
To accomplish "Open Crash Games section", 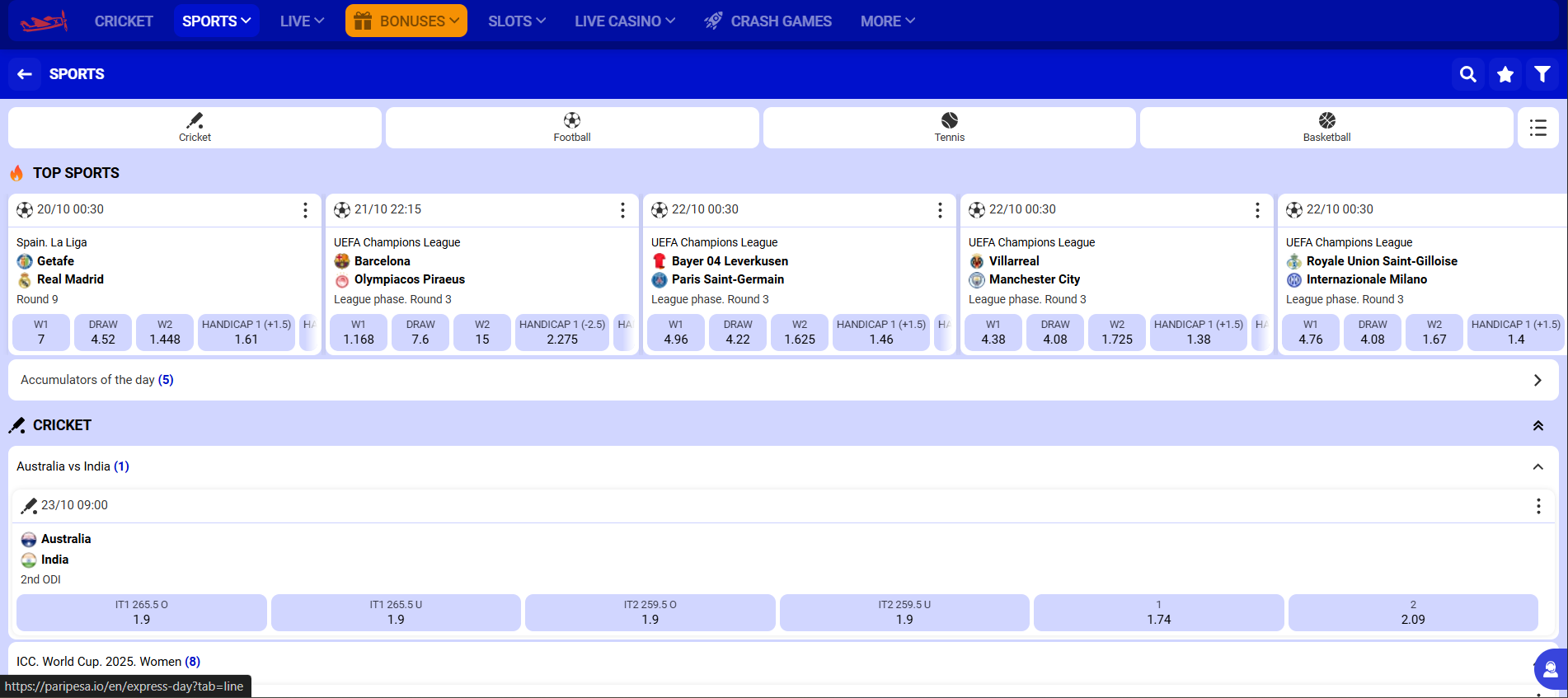I will (x=768, y=21).
